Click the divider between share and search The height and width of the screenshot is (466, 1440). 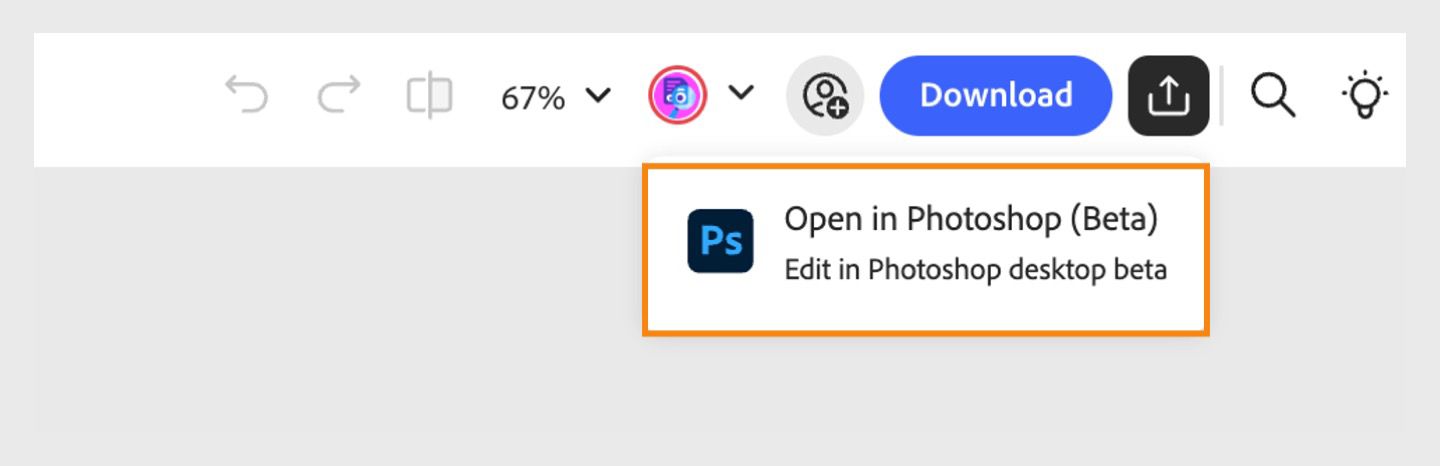coord(1221,96)
